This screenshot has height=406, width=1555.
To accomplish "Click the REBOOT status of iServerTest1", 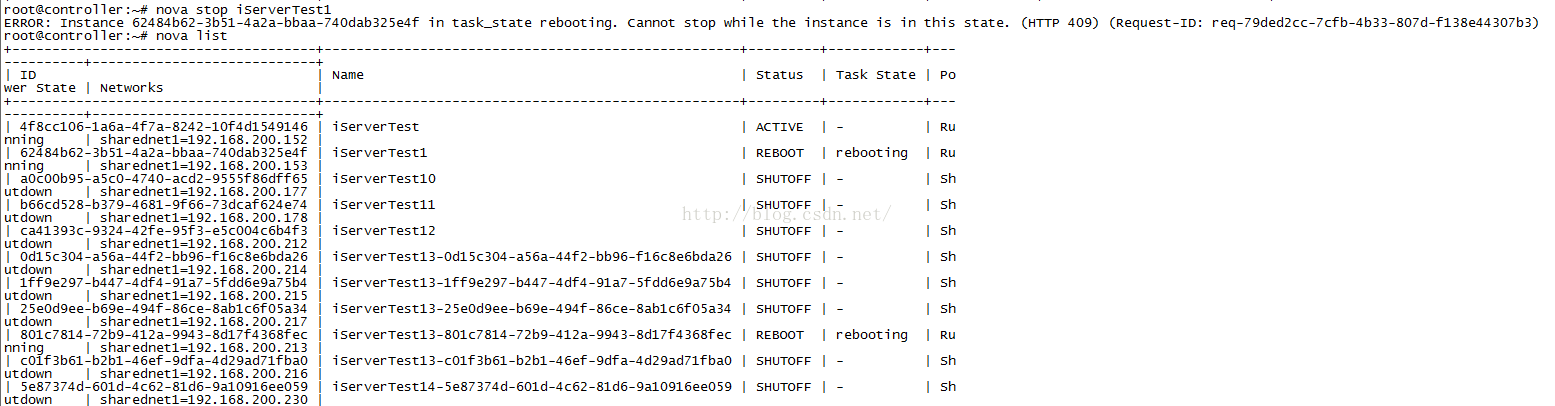I will point(779,153).
